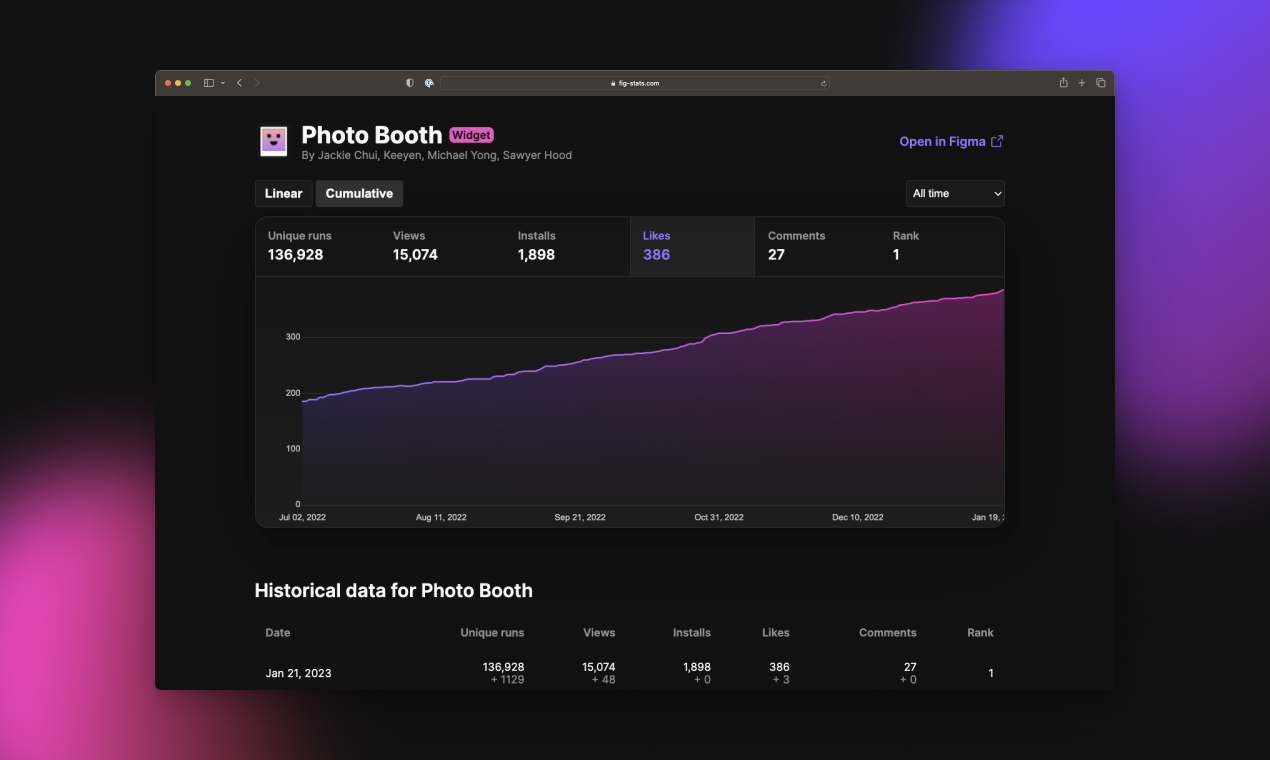This screenshot has width=1270, height=760.
Task: Switch to the Linear chart mode
Action: pyautogui.click(x=284, y=194)
